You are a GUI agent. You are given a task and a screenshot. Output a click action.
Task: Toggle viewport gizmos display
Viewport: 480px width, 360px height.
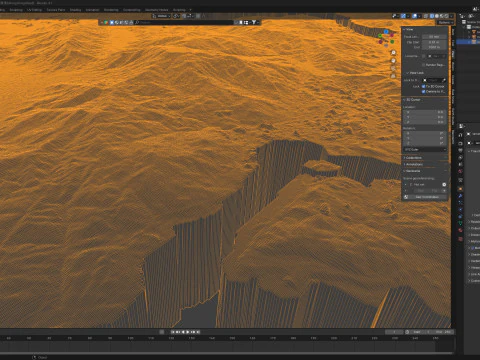tap(403, 16)
